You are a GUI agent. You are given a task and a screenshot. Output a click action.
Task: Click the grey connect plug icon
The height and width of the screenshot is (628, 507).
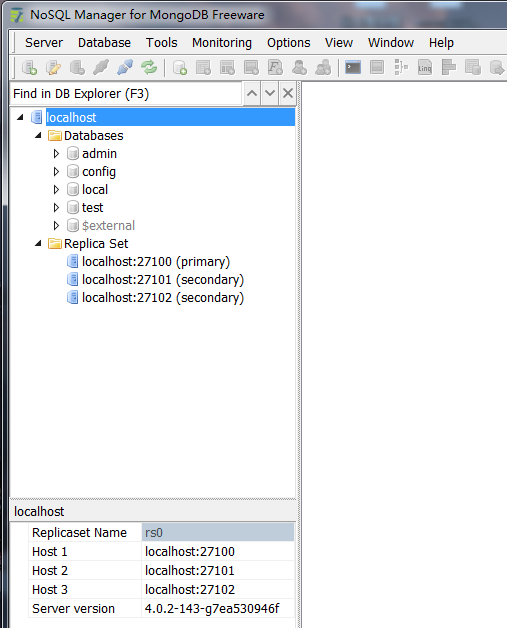click(101, 67)
